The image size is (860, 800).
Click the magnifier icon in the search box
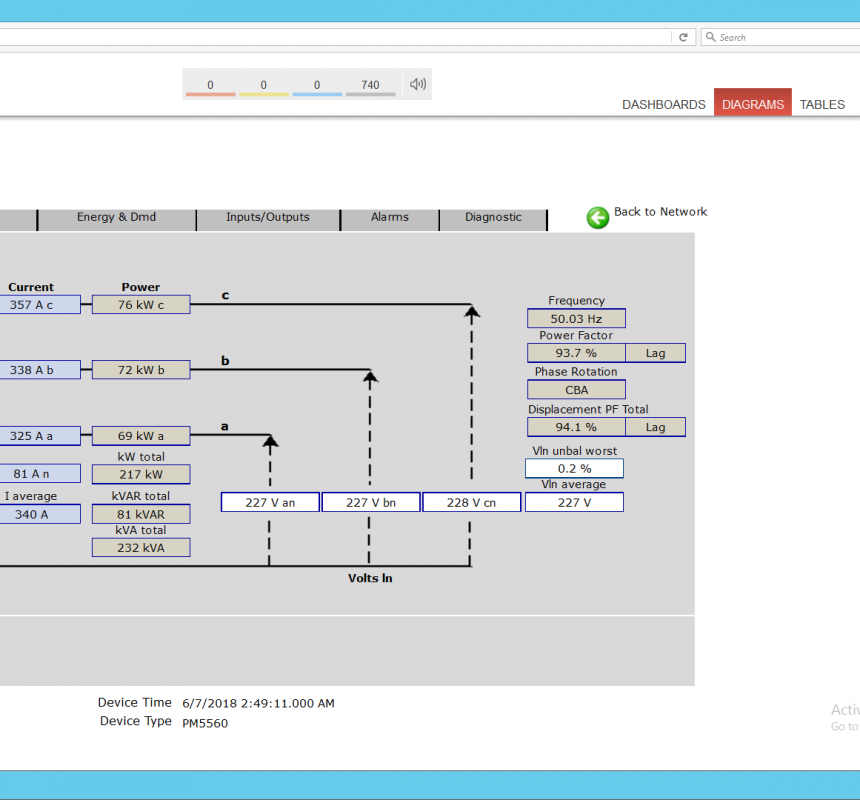click(x=710, y=37)
